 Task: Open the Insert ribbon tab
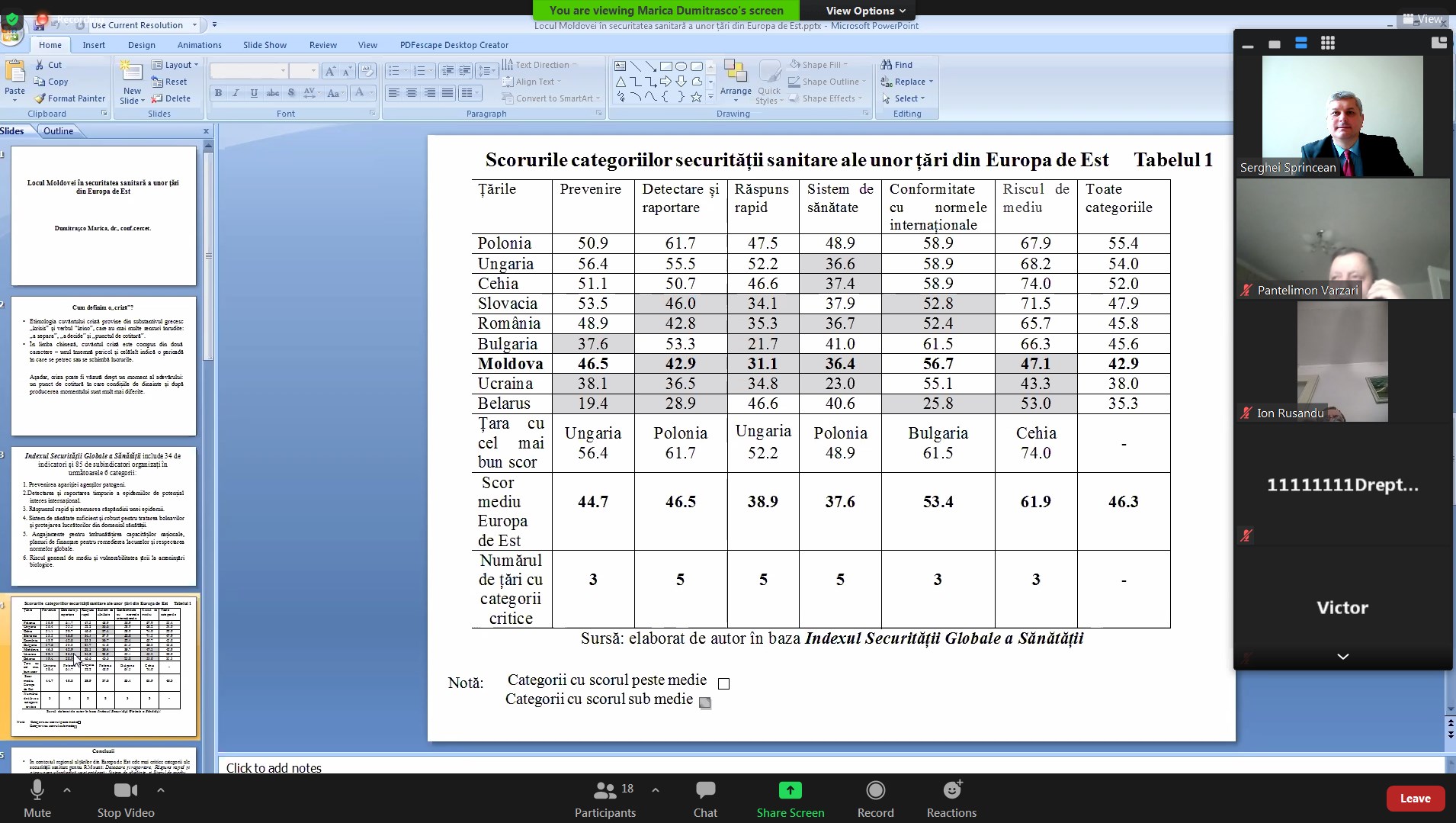coord(94,45)
